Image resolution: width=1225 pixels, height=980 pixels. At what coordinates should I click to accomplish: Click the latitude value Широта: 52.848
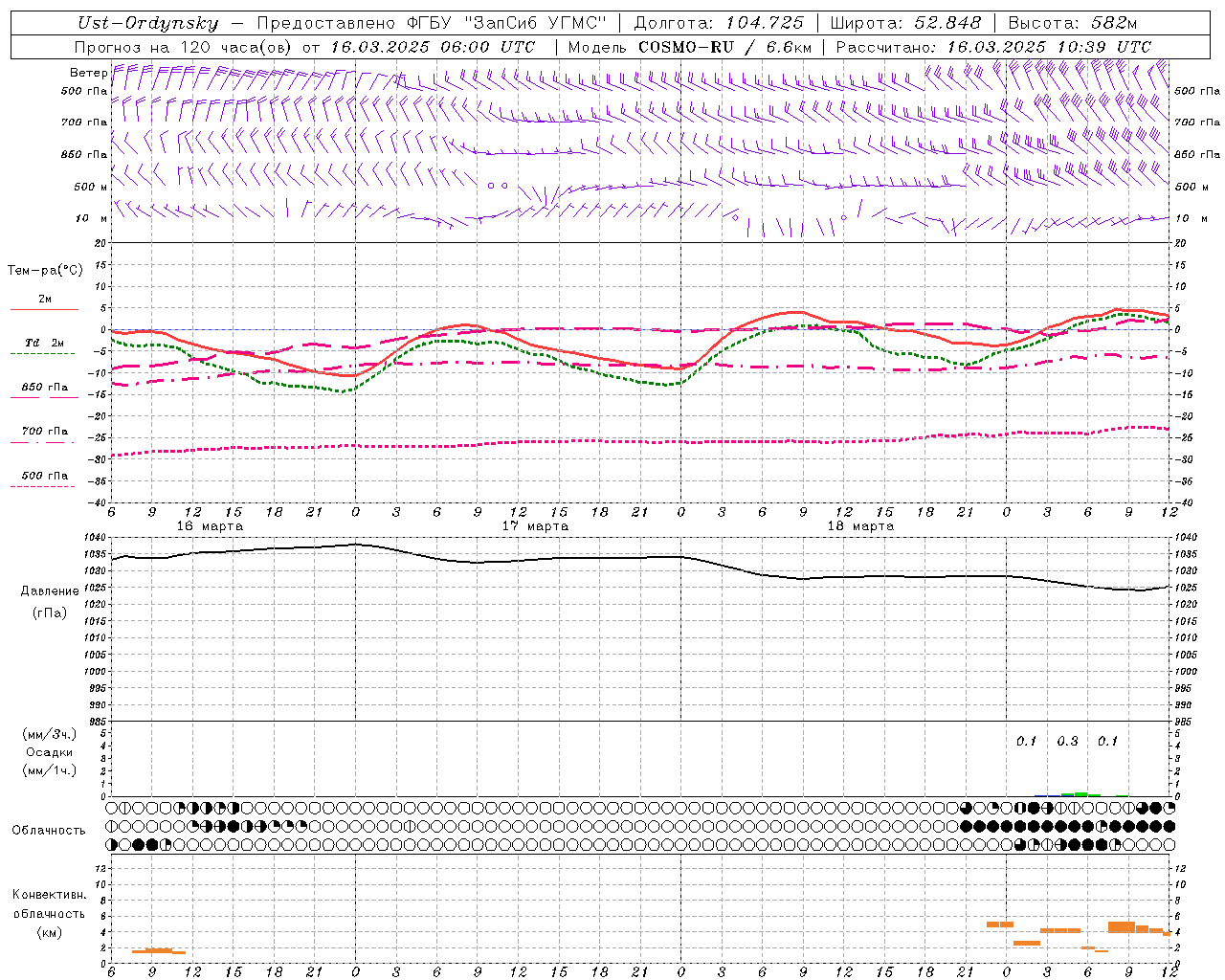pyautogui.click(x=905, y=24)
